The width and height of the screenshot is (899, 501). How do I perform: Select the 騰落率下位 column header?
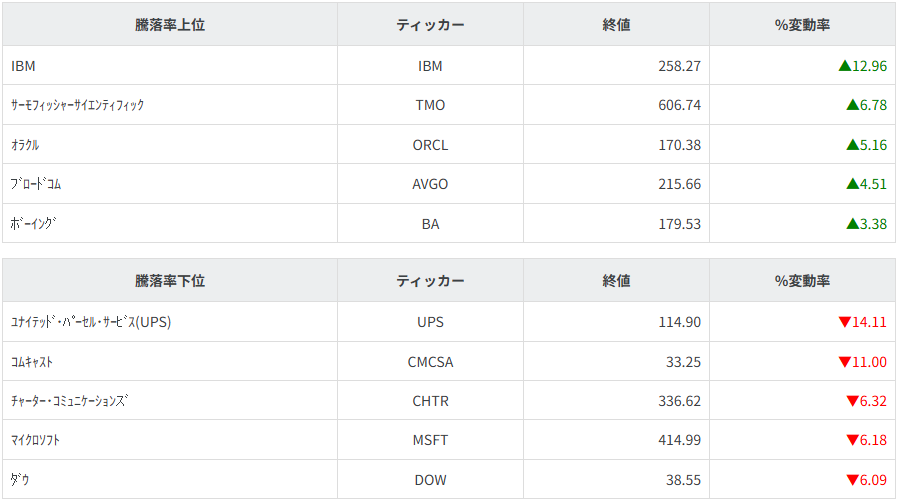click(170, 281)
